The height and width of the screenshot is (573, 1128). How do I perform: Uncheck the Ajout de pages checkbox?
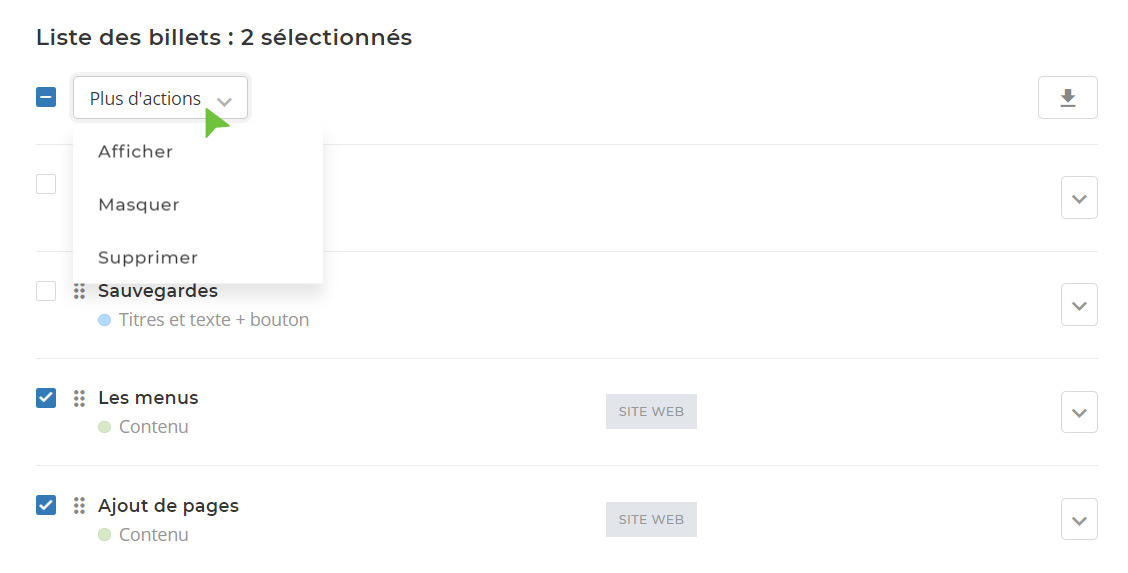[46, 505]
